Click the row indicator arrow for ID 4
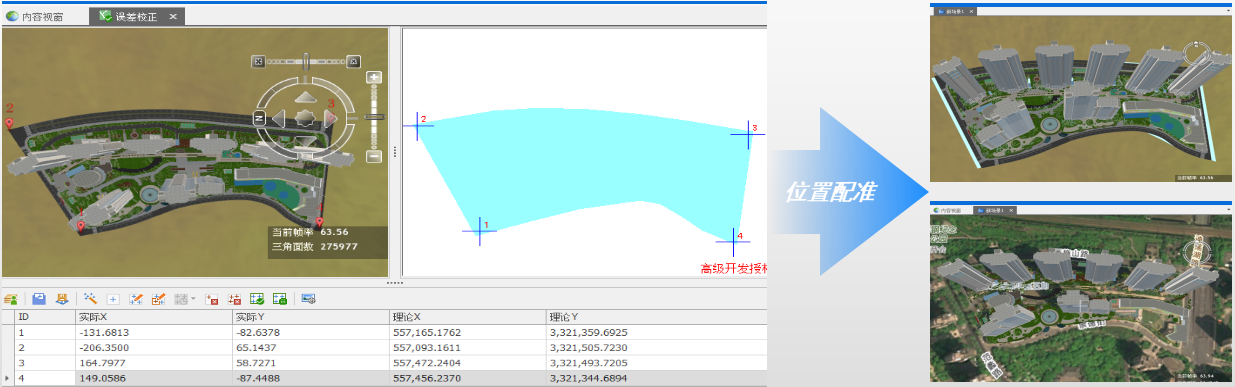Screen dimensions: 1235x387 pyautogui.click(x=8, y=379)
